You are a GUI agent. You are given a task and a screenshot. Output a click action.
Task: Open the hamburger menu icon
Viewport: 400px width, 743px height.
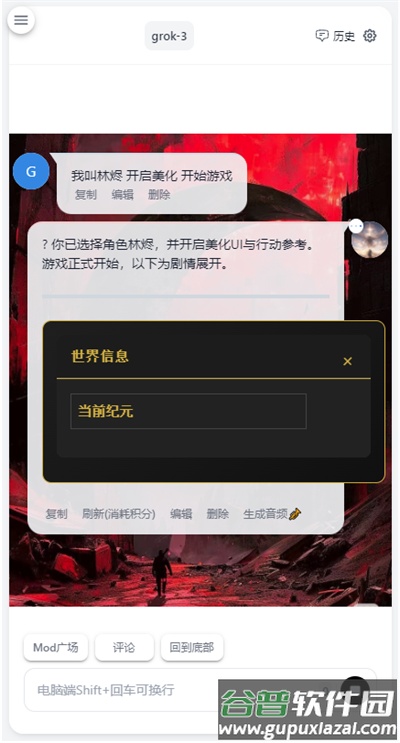[21, 20]
